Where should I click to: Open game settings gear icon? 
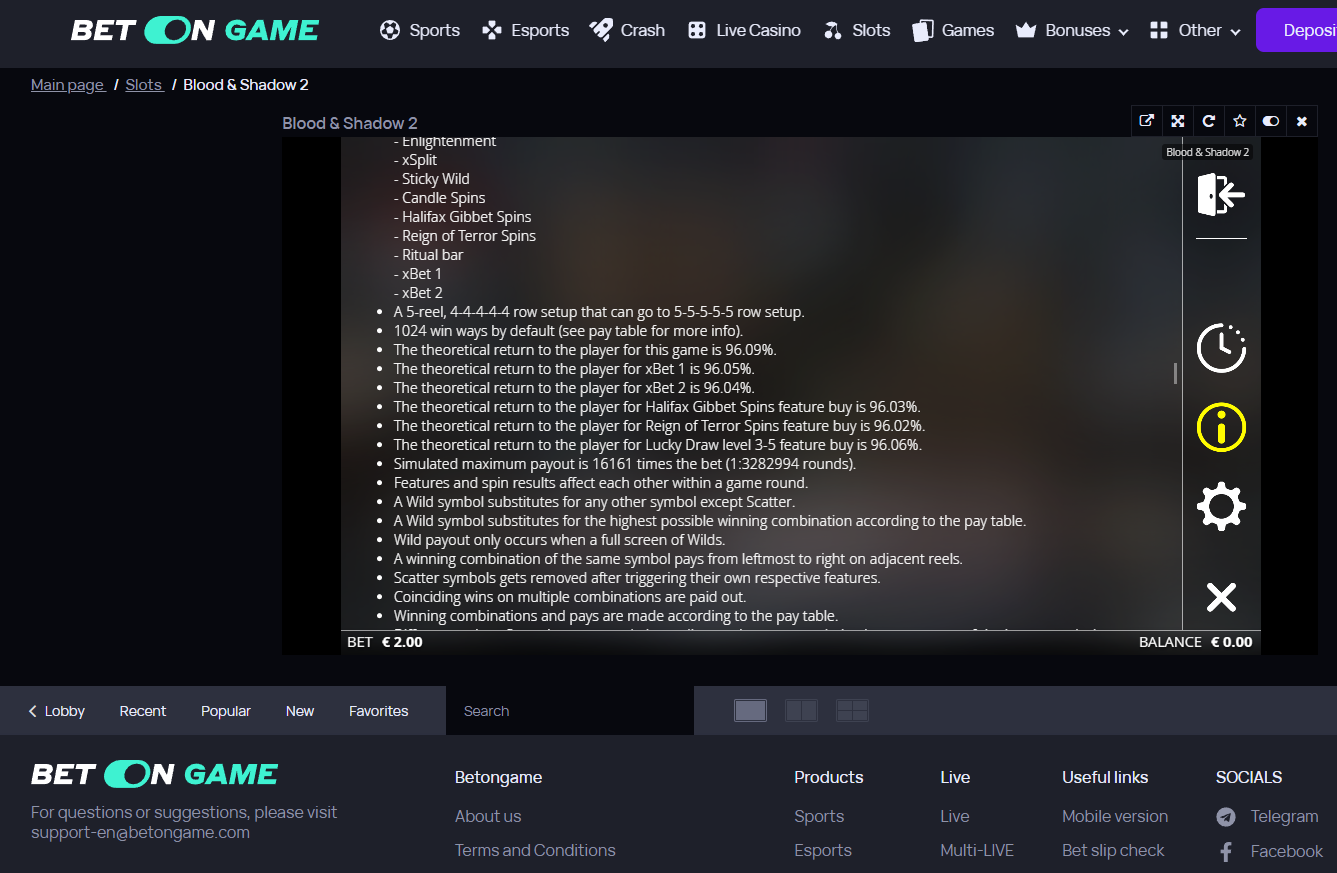1221,507
